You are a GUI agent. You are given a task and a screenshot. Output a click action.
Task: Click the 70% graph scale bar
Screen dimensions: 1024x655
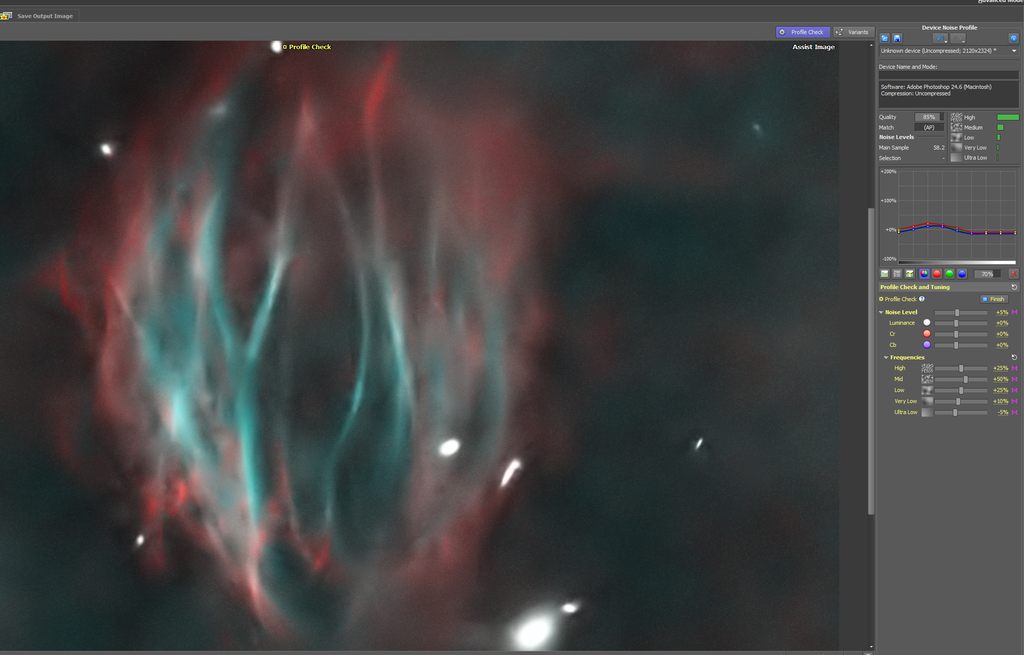987,274
